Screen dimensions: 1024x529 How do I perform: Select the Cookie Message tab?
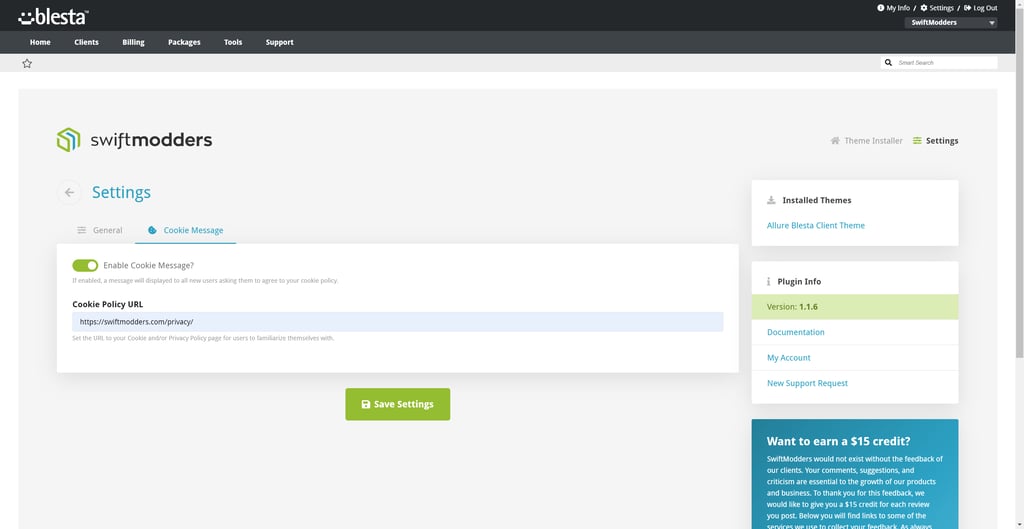tap(185, 231)
